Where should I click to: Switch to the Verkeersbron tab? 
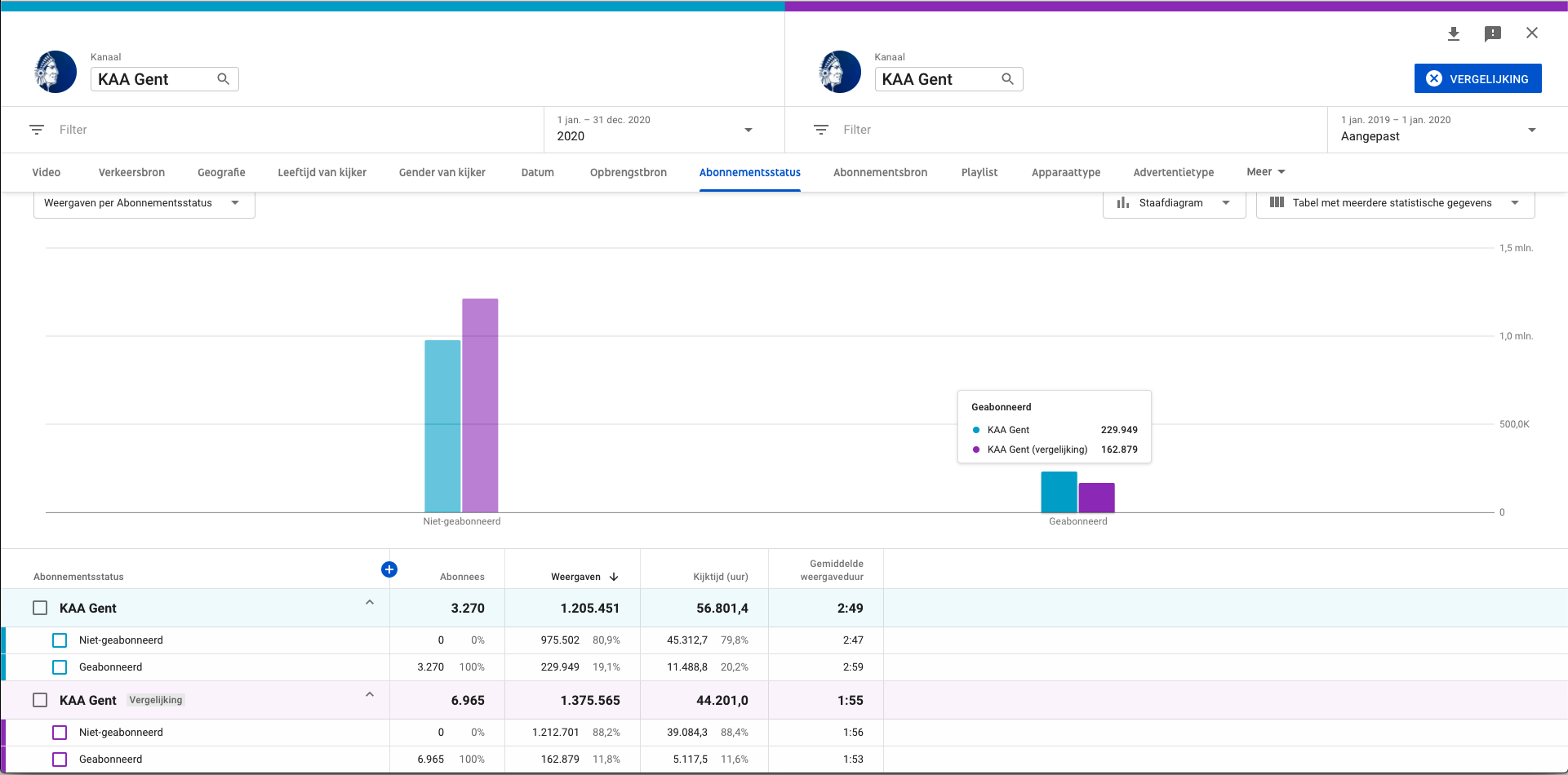click(131, 172)
